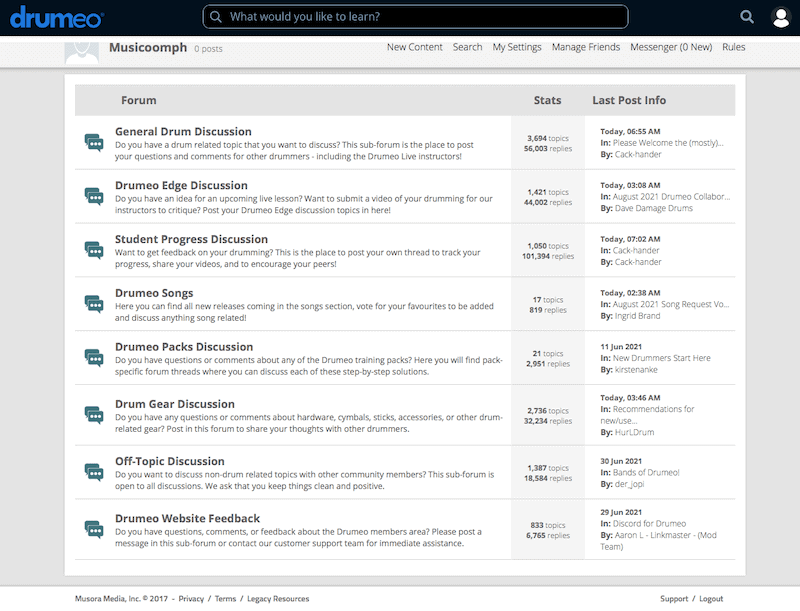The width and height of the screenshot is (800, 611).
Task: Open 'Please Welcome the (mostly)...' last post
Action: click(668, 143)
